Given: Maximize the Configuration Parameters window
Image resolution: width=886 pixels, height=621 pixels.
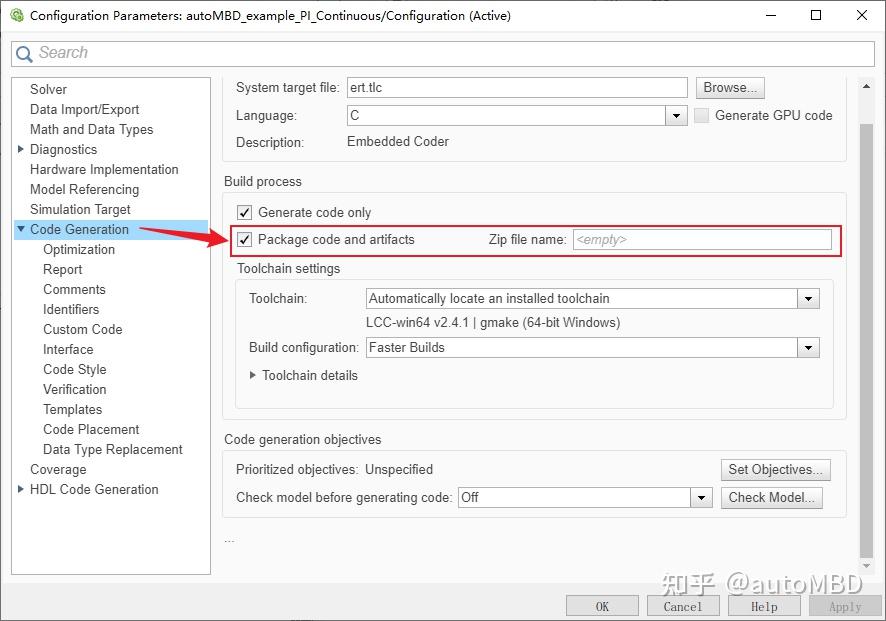Looking at the screenshot, I should point(816,15).
